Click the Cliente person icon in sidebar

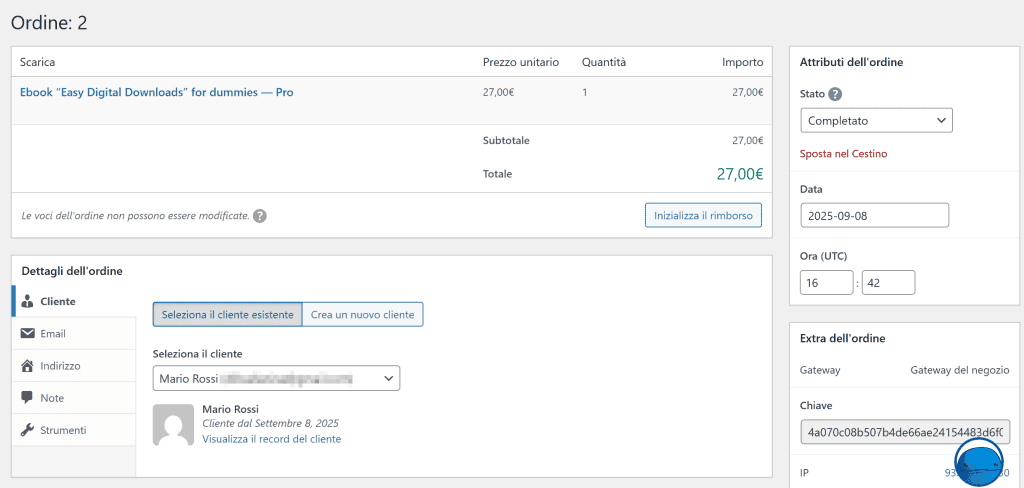(27, 301)
